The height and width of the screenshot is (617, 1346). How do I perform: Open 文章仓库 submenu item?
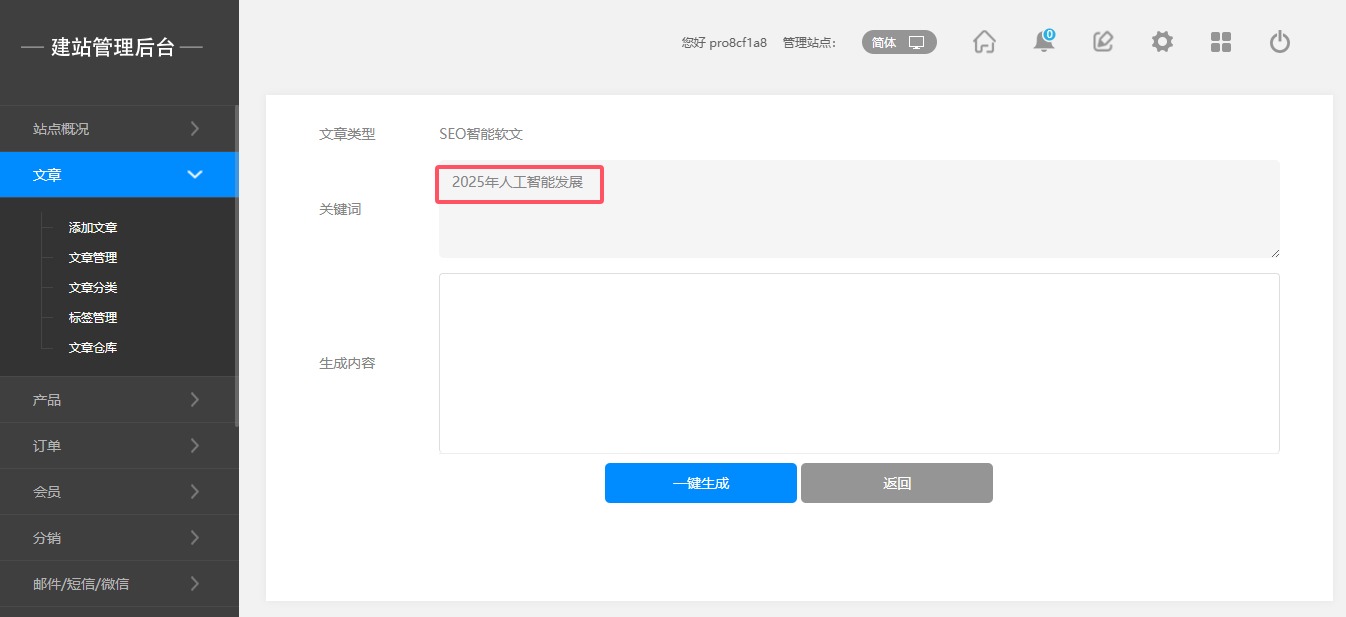click(93, 348)
